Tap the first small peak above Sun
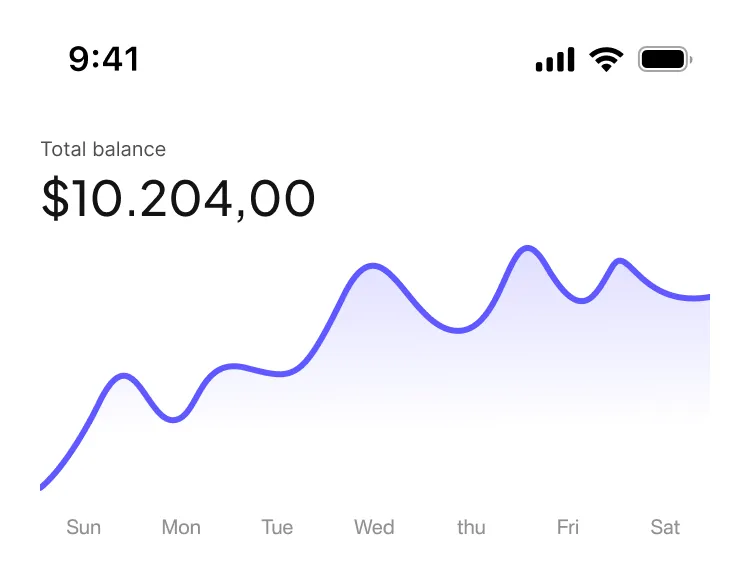The height and width of the screenshot is (574, 750). point(124,376)
